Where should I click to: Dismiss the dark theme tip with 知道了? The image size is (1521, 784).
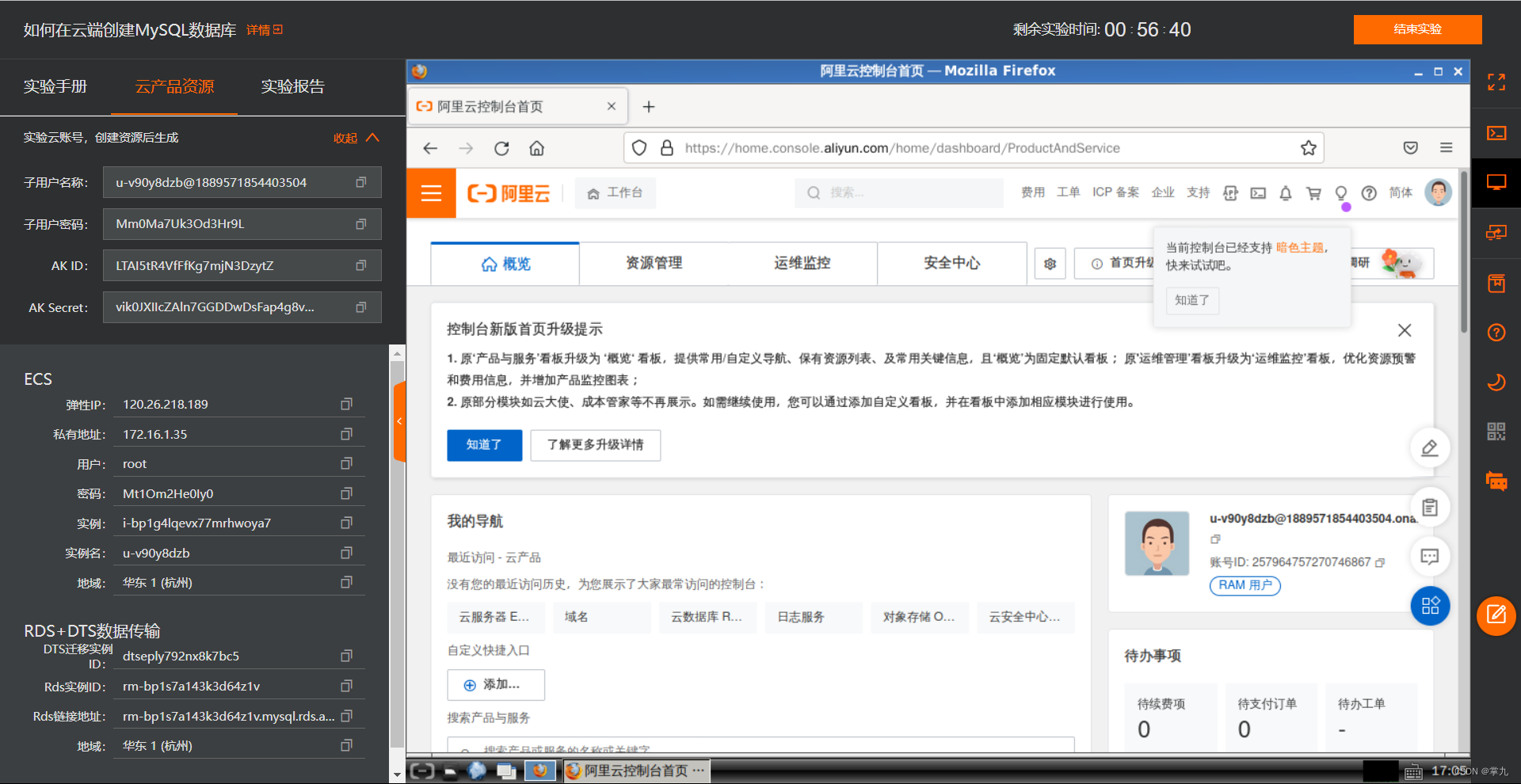point(1191,300)
